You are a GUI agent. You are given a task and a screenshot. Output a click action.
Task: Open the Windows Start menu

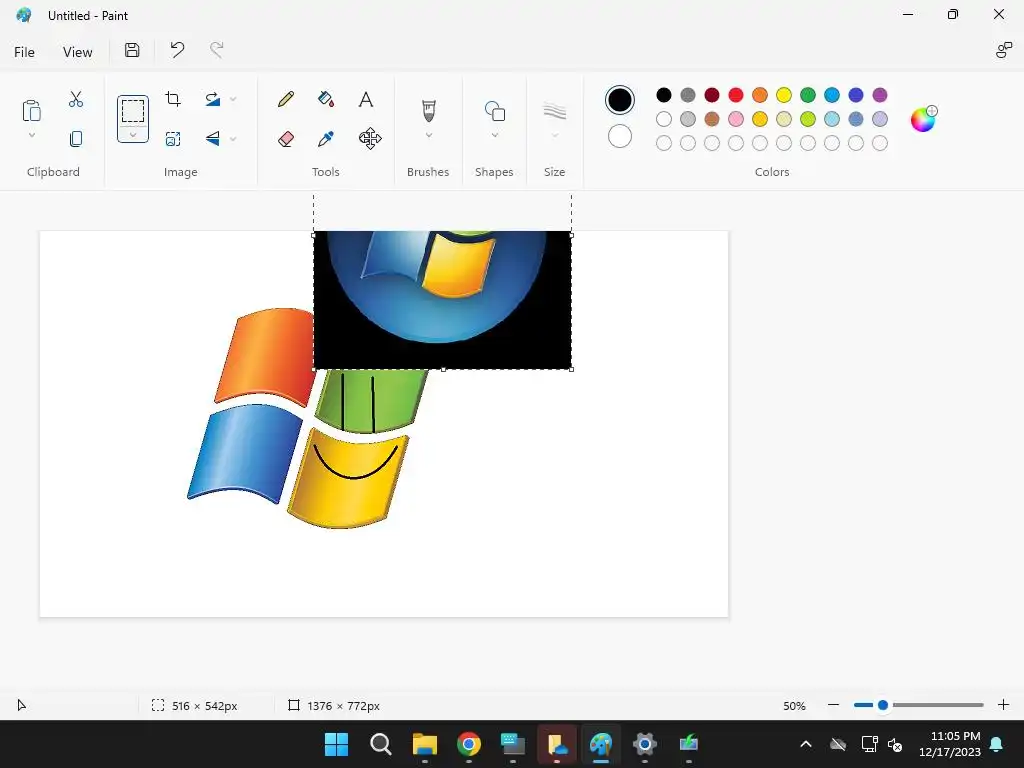pos(336,744)
